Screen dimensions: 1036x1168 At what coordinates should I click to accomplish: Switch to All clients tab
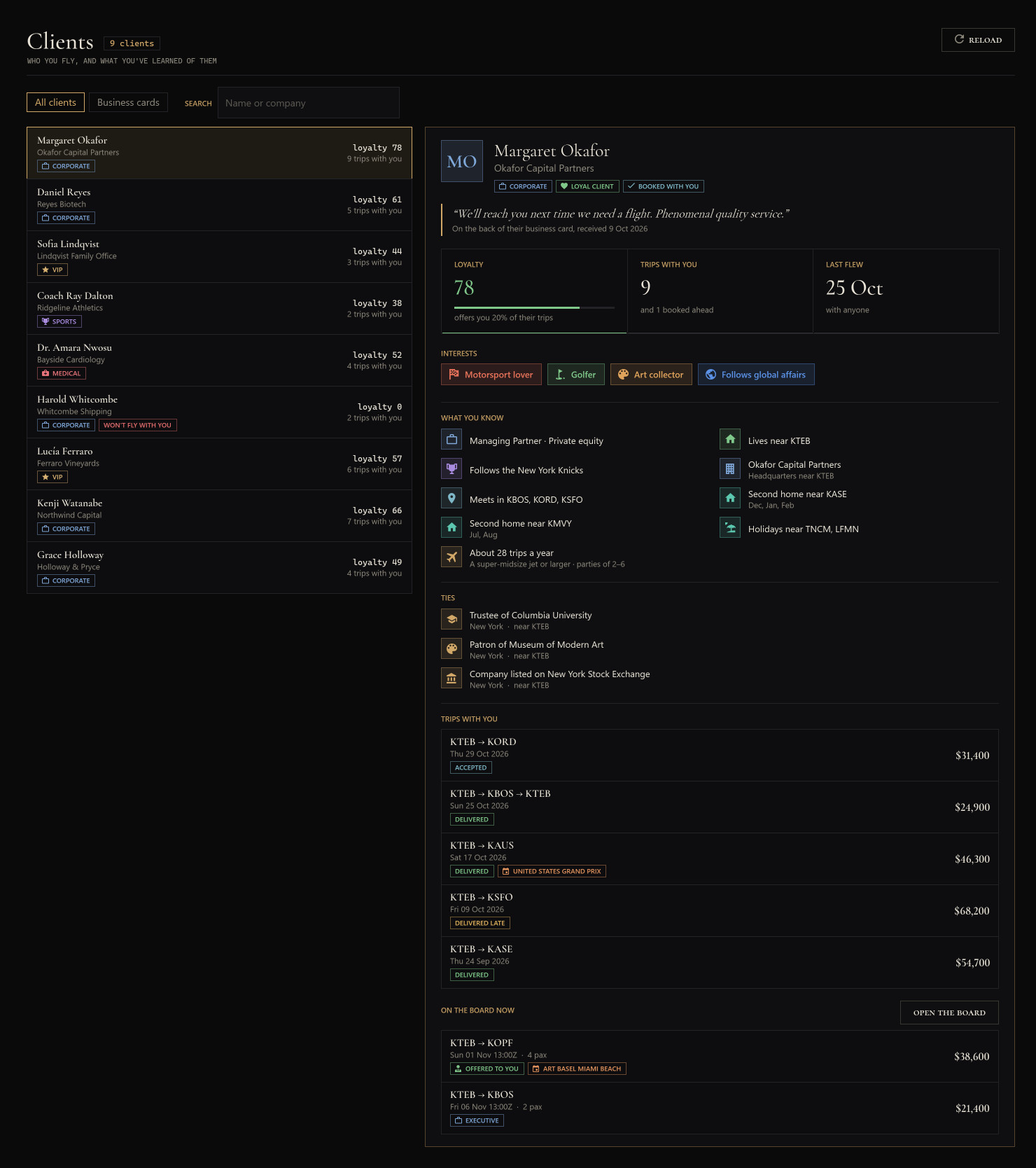(55, 102)
